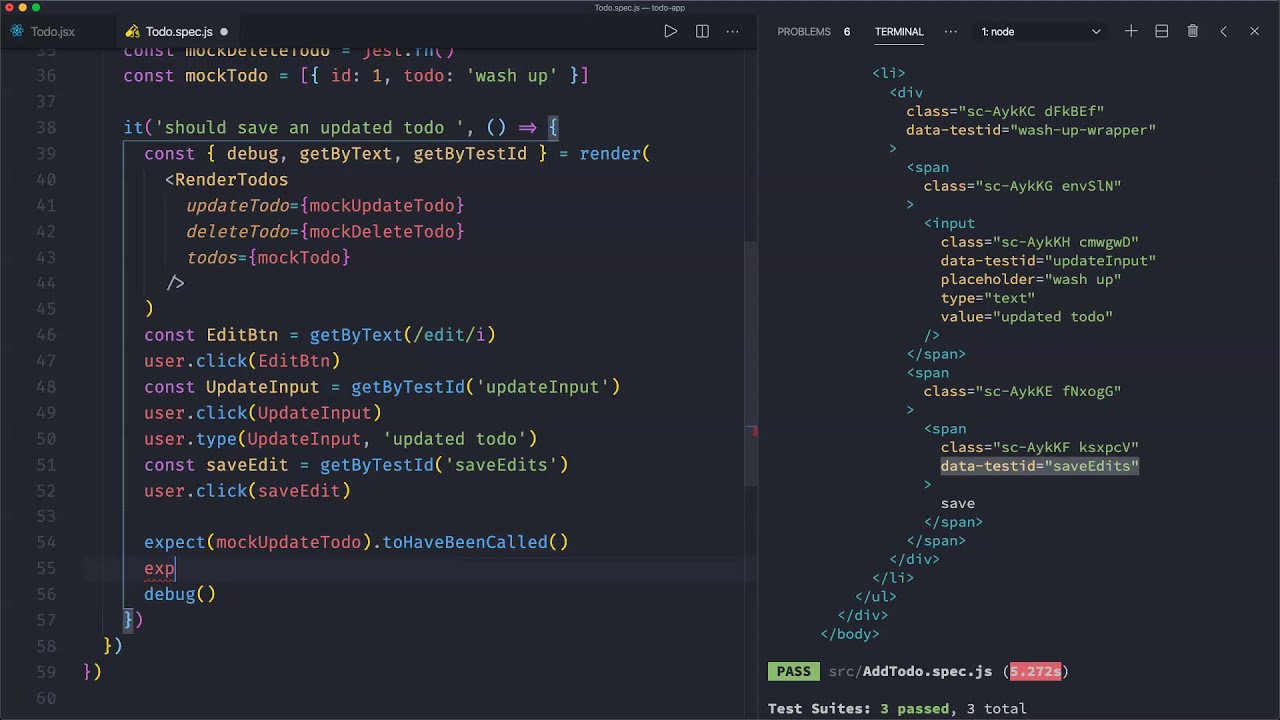Screen dimensions: 1280x720
Task: Click 'user.click(EditBtn)' on line 47
Action: (x=242, y=361)
